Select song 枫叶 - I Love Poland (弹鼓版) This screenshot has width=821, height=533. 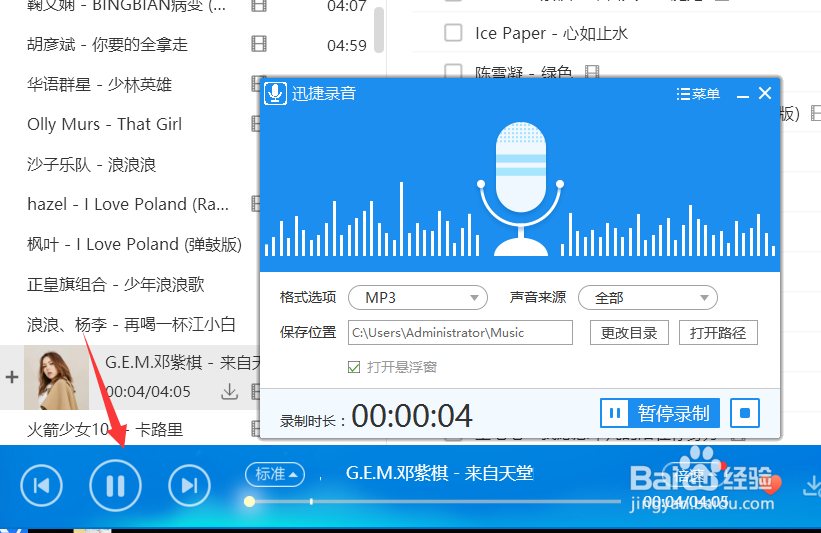point(135,245)
